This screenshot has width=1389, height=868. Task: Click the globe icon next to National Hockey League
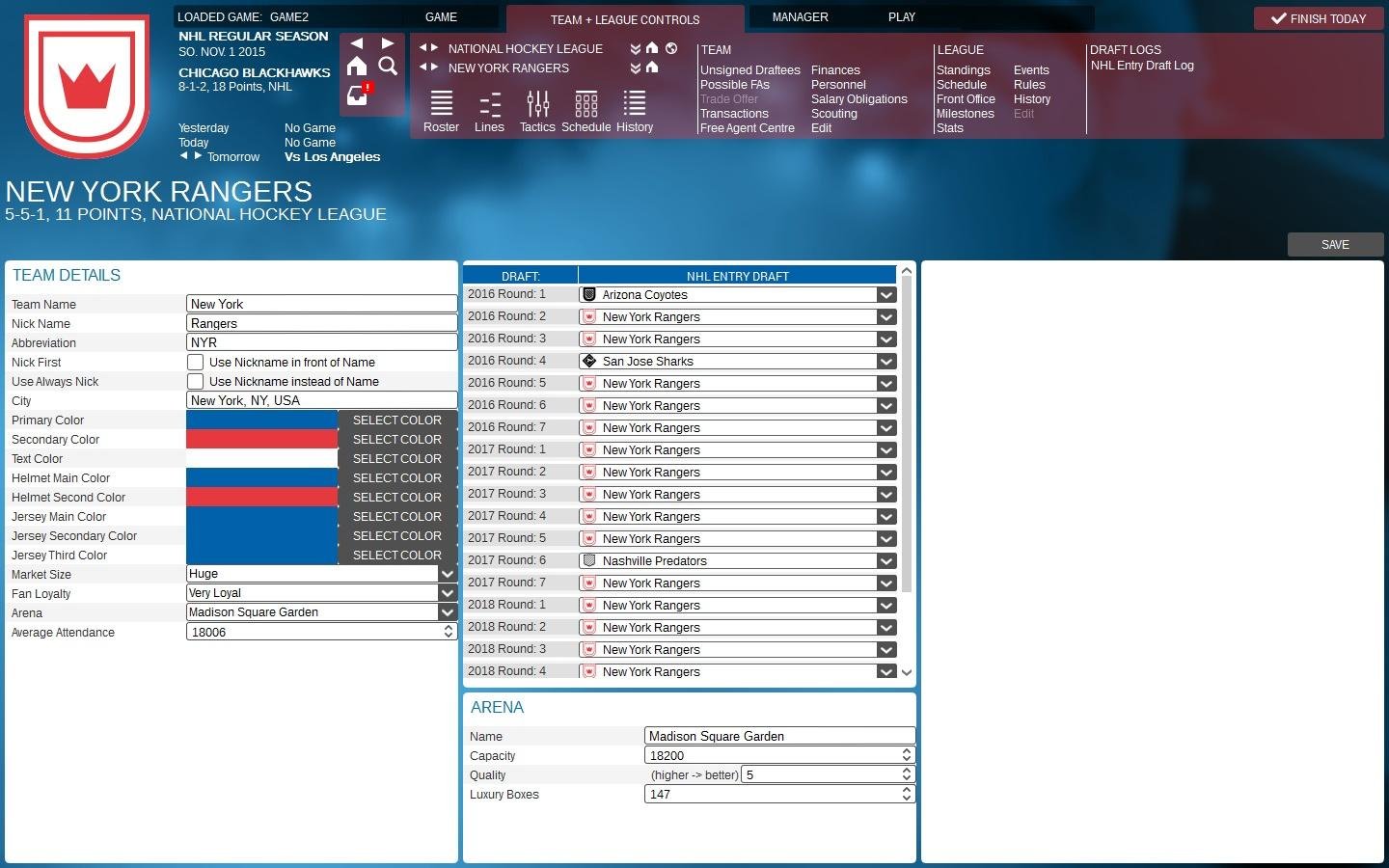click(x=672, y=48)
